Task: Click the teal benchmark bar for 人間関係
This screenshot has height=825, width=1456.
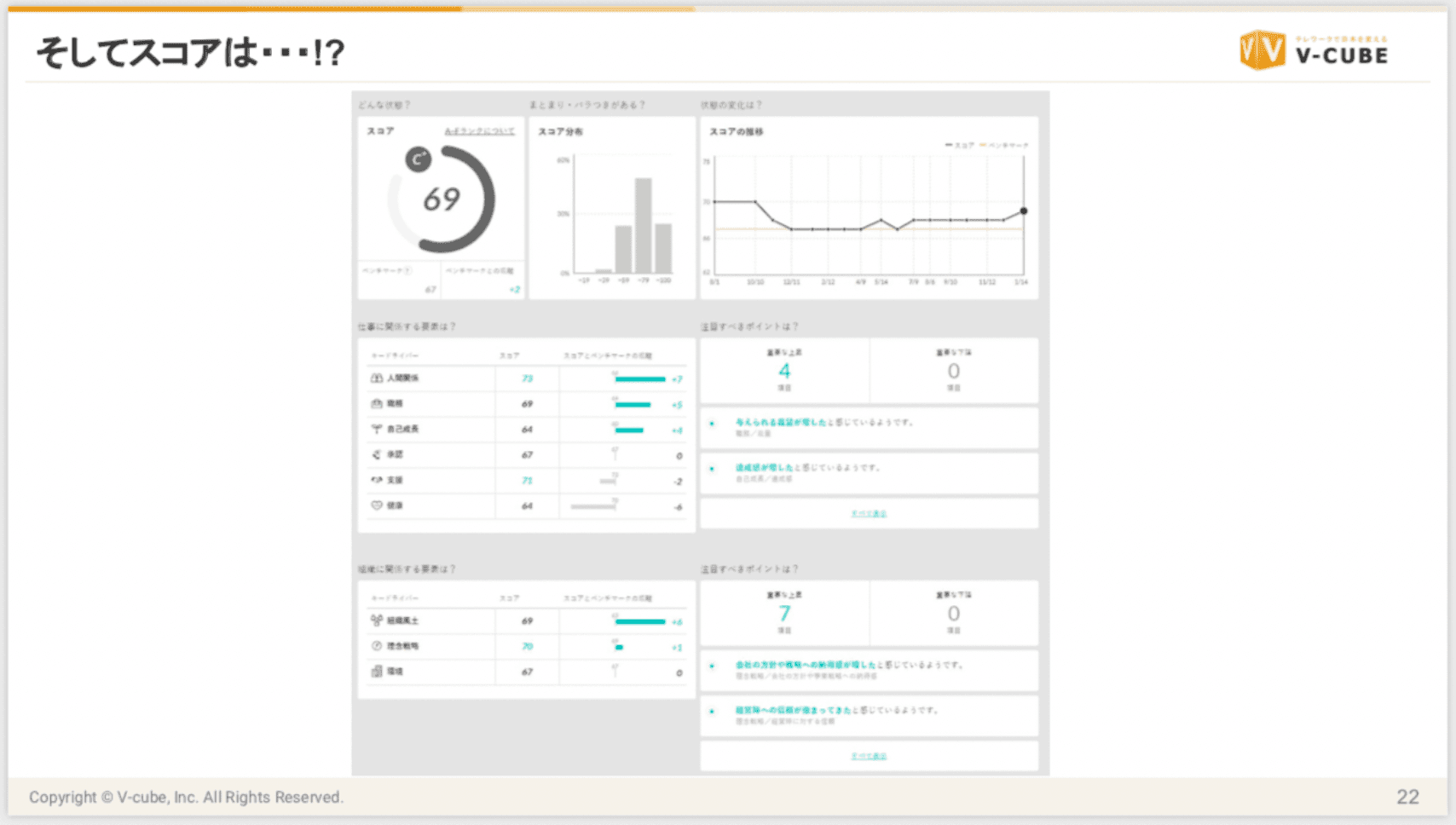Action: coord(640,379)
